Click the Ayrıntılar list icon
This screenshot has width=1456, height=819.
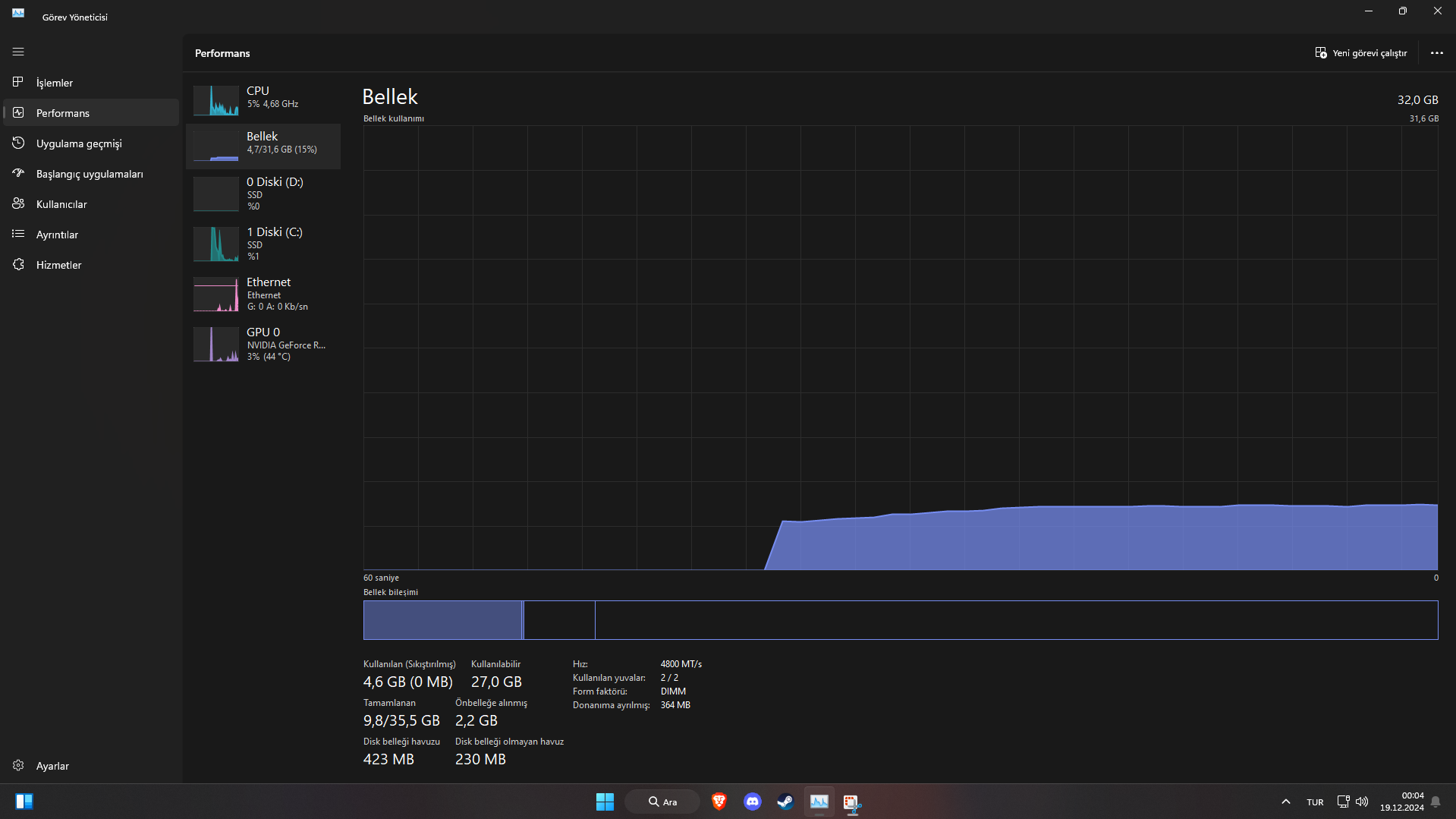click(18, 234)
